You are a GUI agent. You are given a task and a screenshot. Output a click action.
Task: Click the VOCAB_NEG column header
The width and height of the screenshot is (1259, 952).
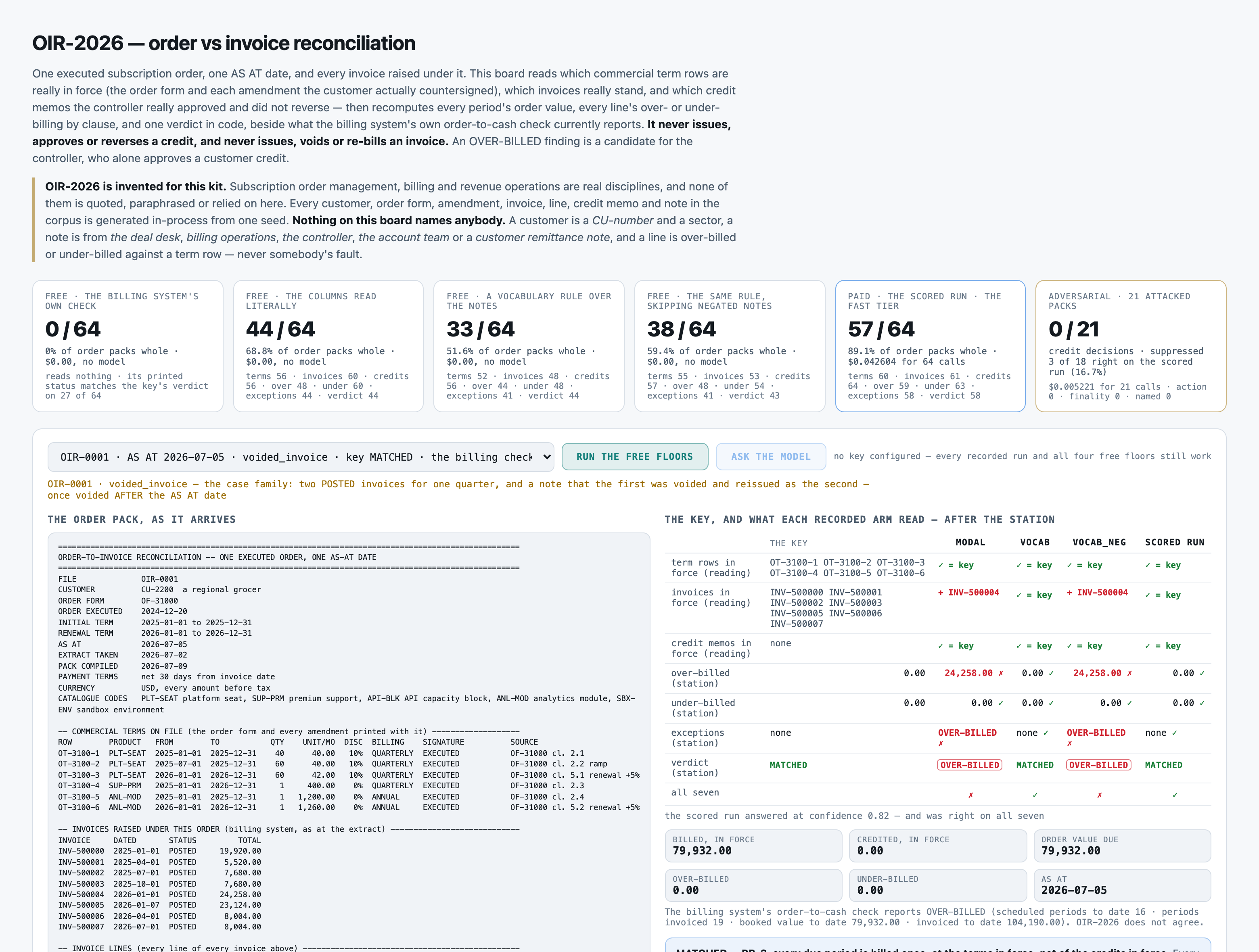1099,542
